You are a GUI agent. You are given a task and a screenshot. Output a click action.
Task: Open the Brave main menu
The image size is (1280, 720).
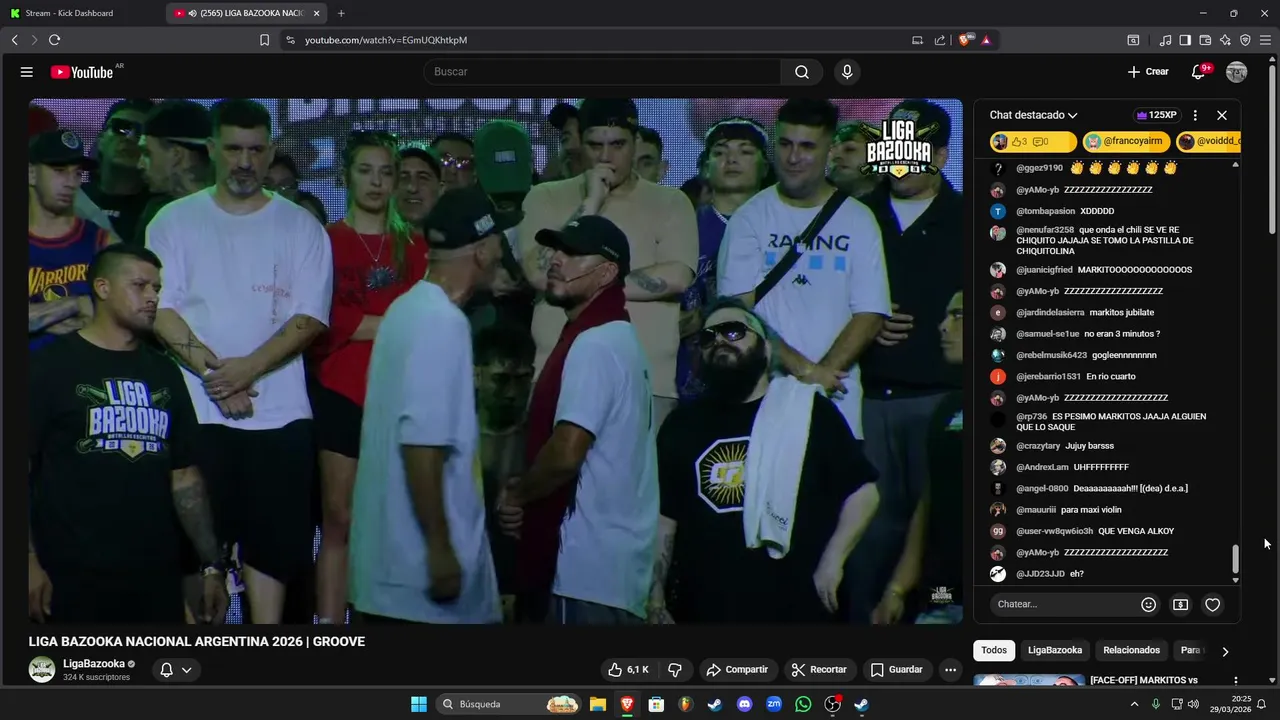(1266, 40)
